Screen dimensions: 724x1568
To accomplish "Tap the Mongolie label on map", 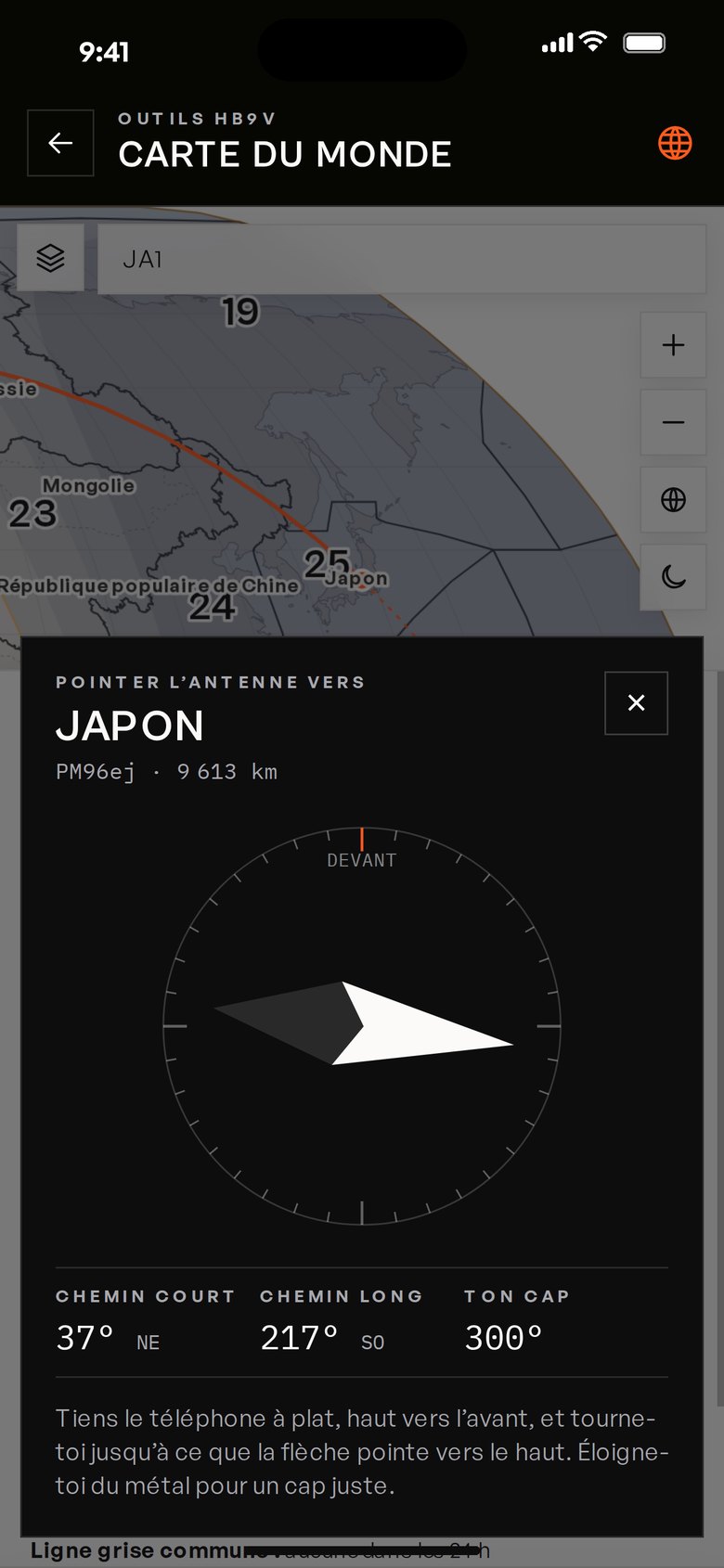I will (x=88, y=485).
